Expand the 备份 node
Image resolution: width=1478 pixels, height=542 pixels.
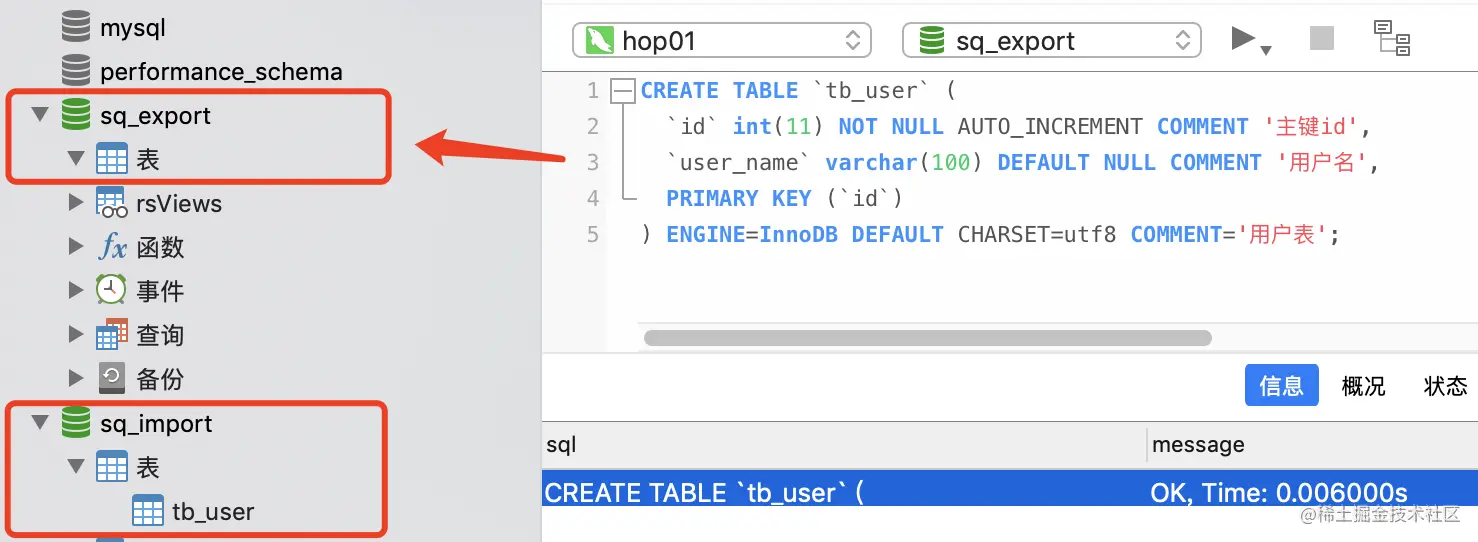(76, 379)
